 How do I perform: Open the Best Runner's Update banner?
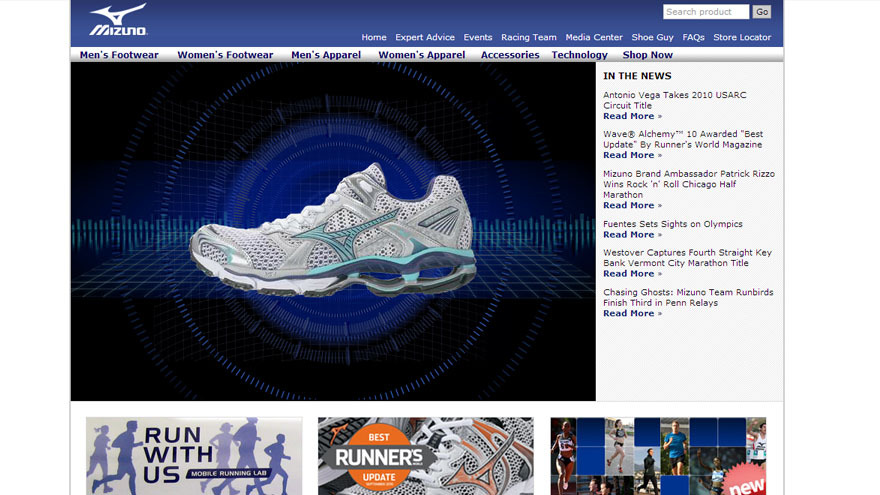(426, 456)
